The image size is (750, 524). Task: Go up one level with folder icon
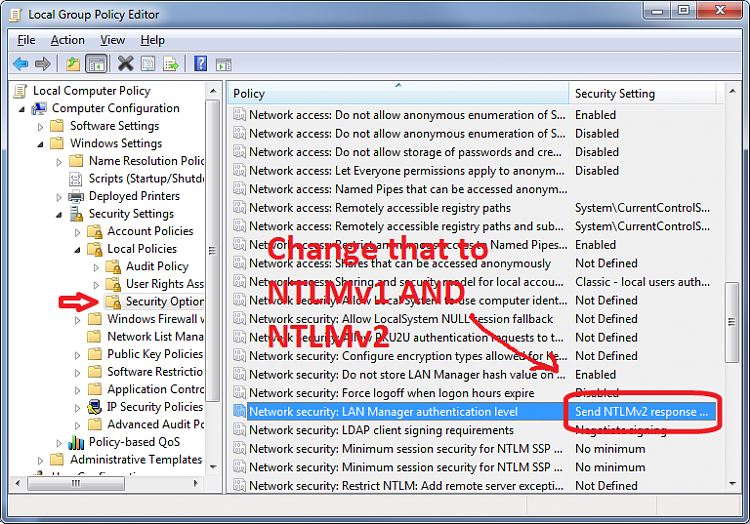73,63
